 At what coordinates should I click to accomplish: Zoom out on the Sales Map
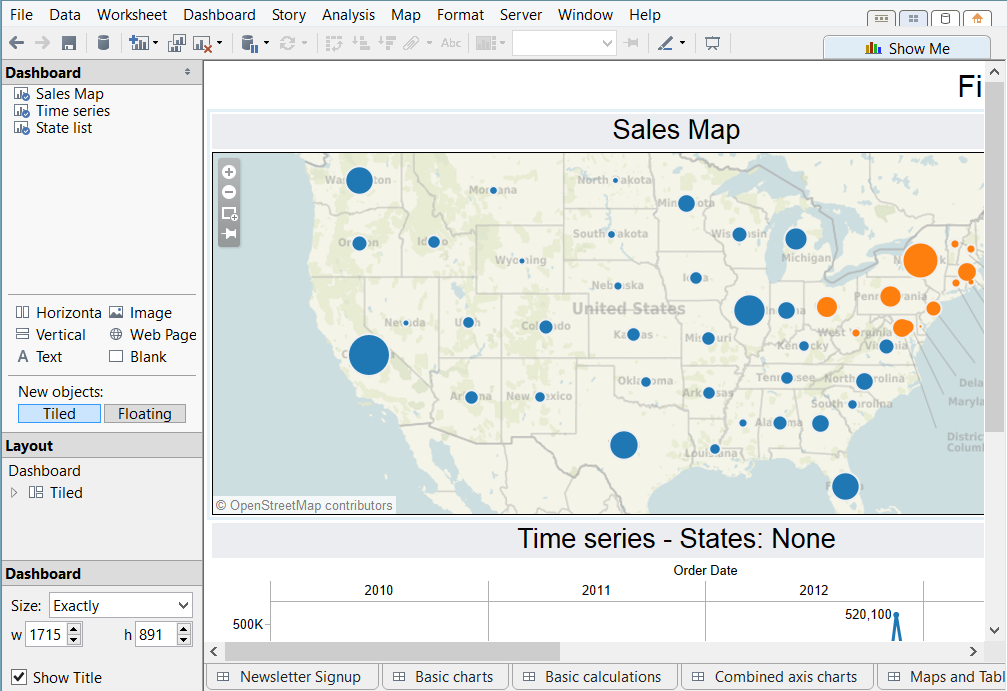(229, 192)
